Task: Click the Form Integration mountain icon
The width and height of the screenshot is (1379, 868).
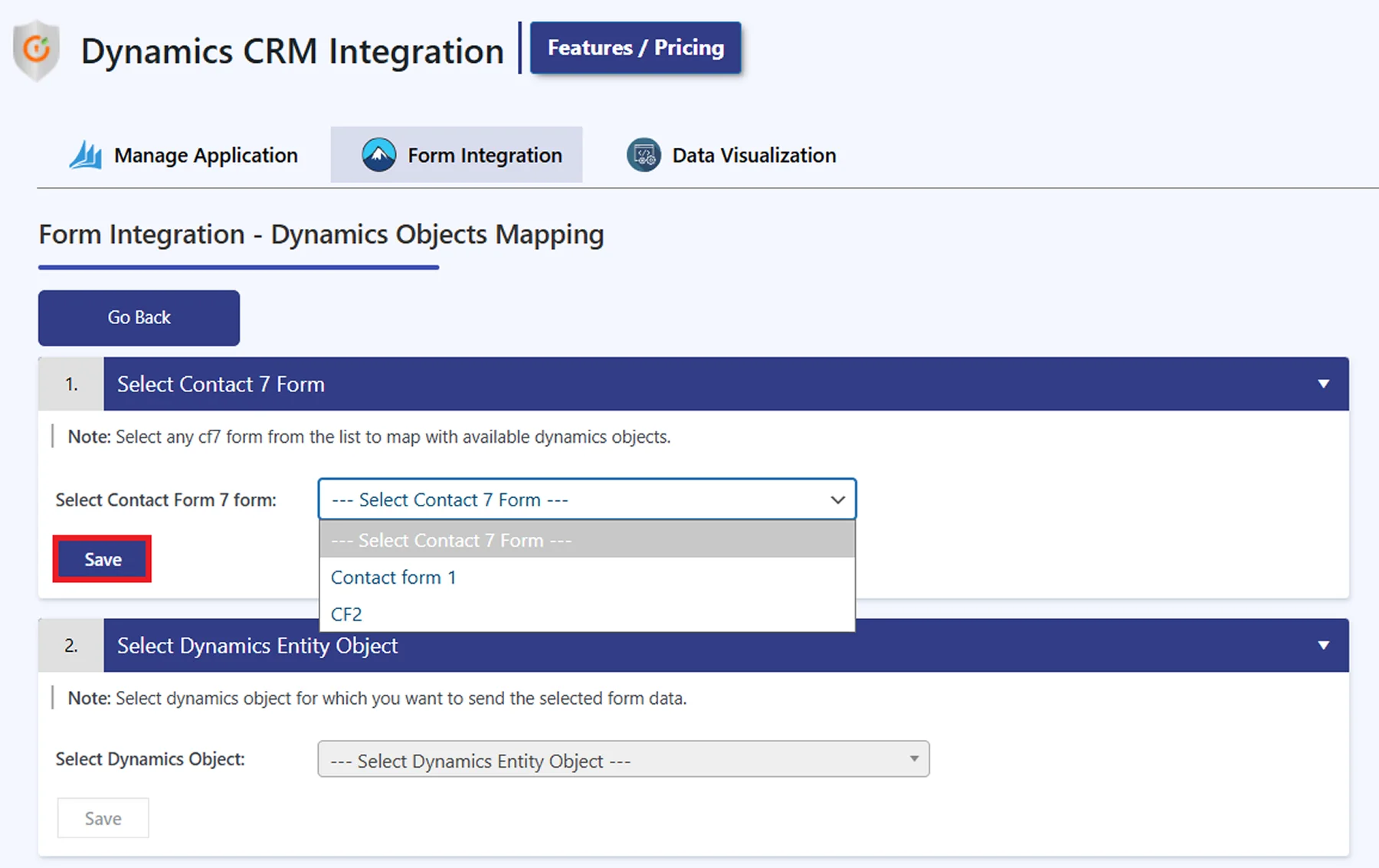Action: tap(378, 154)
